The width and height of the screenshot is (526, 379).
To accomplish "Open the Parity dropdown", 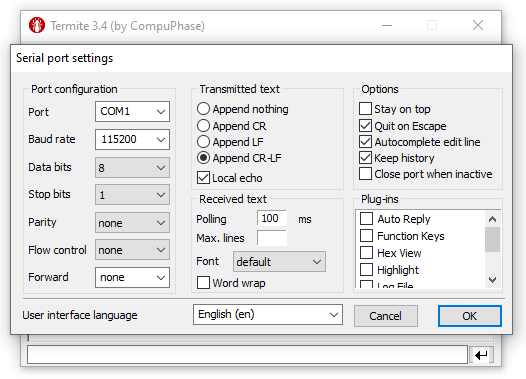I will tap(132, 222).
